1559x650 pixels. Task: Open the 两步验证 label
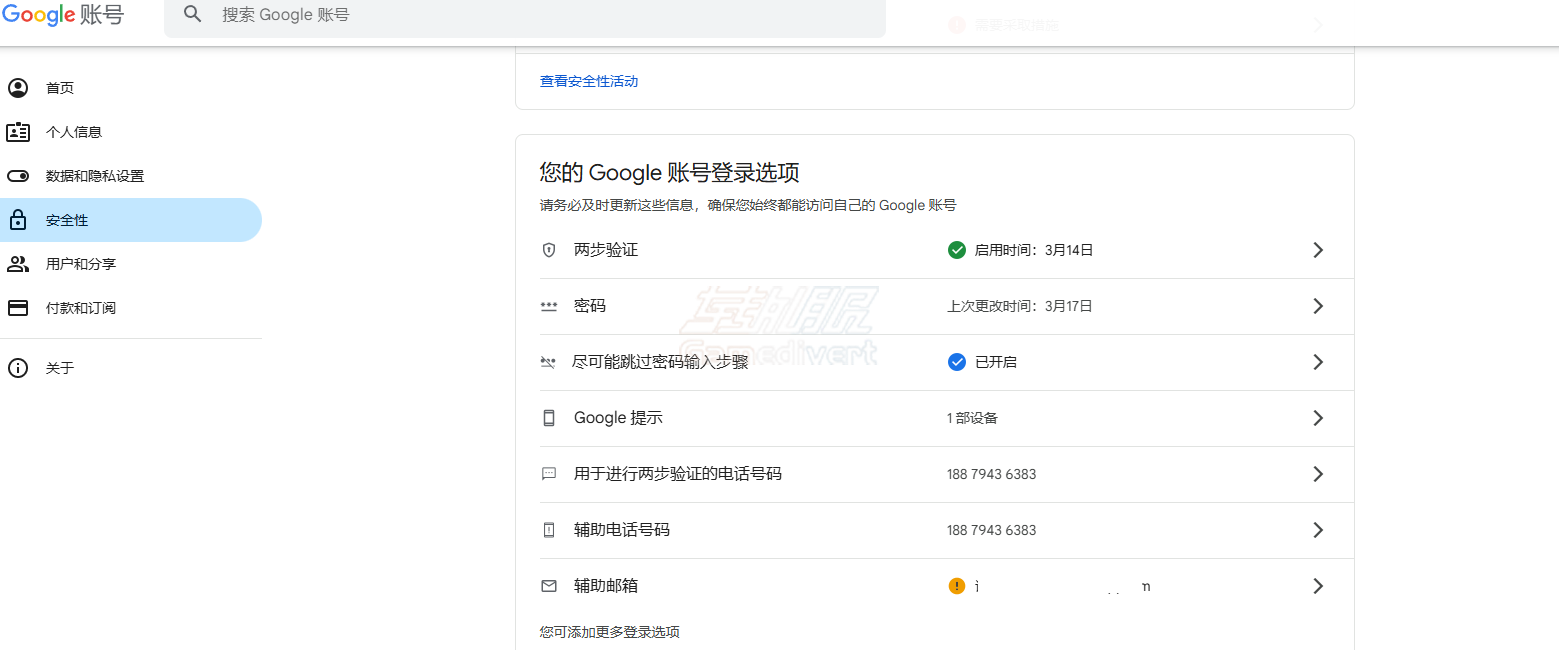click(606, 250)
